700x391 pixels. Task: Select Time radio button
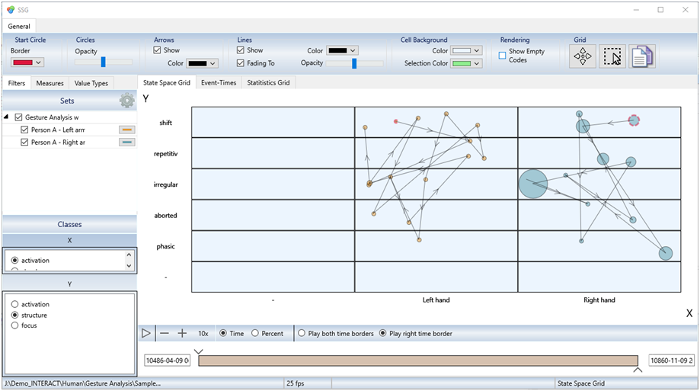tap(223, 333)
